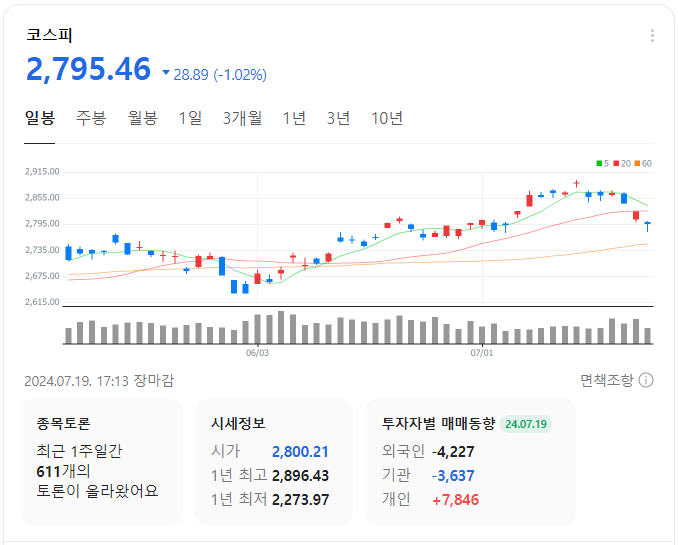This screenshot has height=545, width=678.
Task: Click the down-triangle price change indicator
Action: point(166,72)
